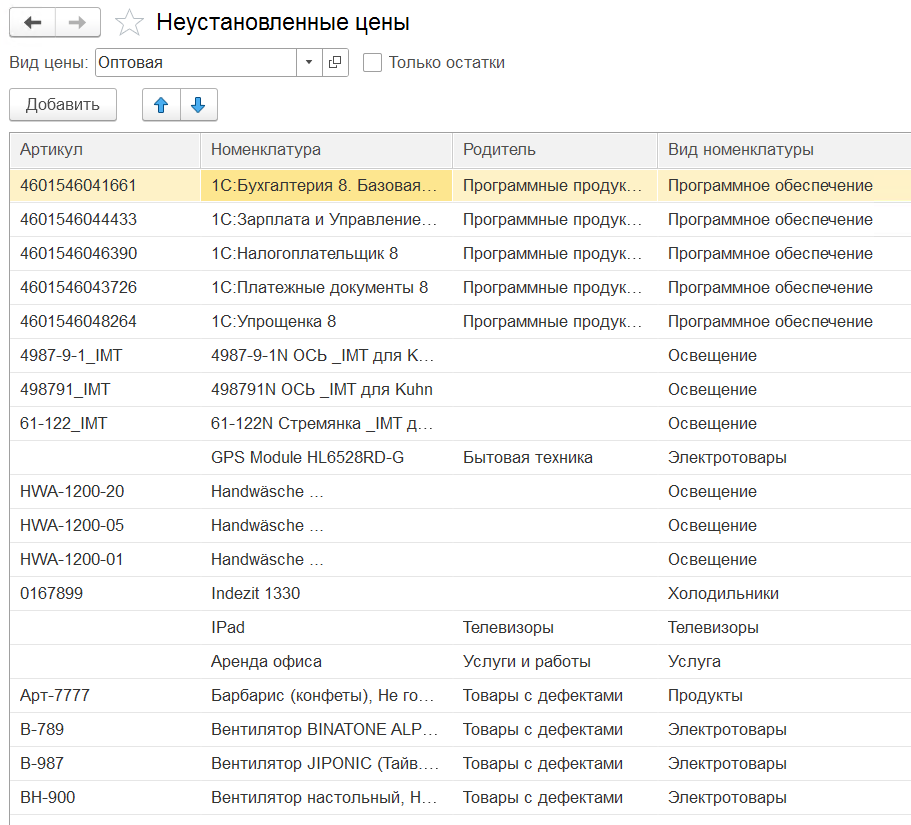The width and height of the screenshot is (911, 825).
Task: Select cell 1С:Бухгалтерия 8. Базовая
Action: pyautogui.click(x=326, y=185)
